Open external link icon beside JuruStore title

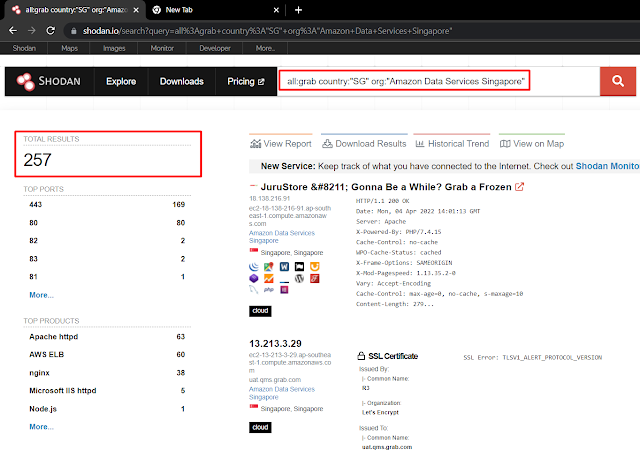click(519, 187)
